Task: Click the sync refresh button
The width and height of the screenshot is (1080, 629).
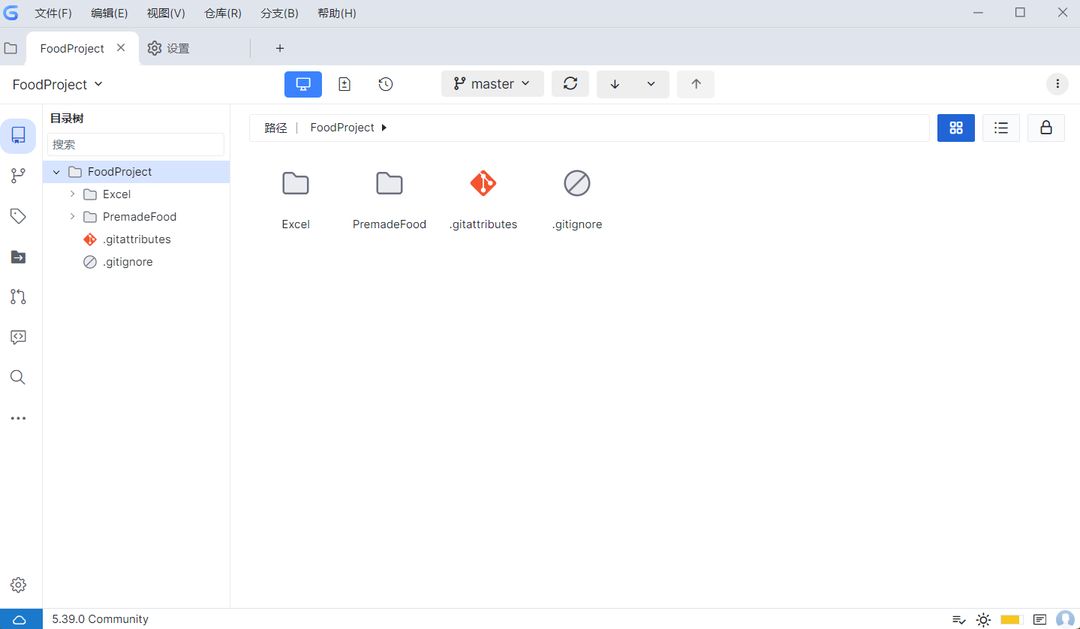Action: point(570,84)
